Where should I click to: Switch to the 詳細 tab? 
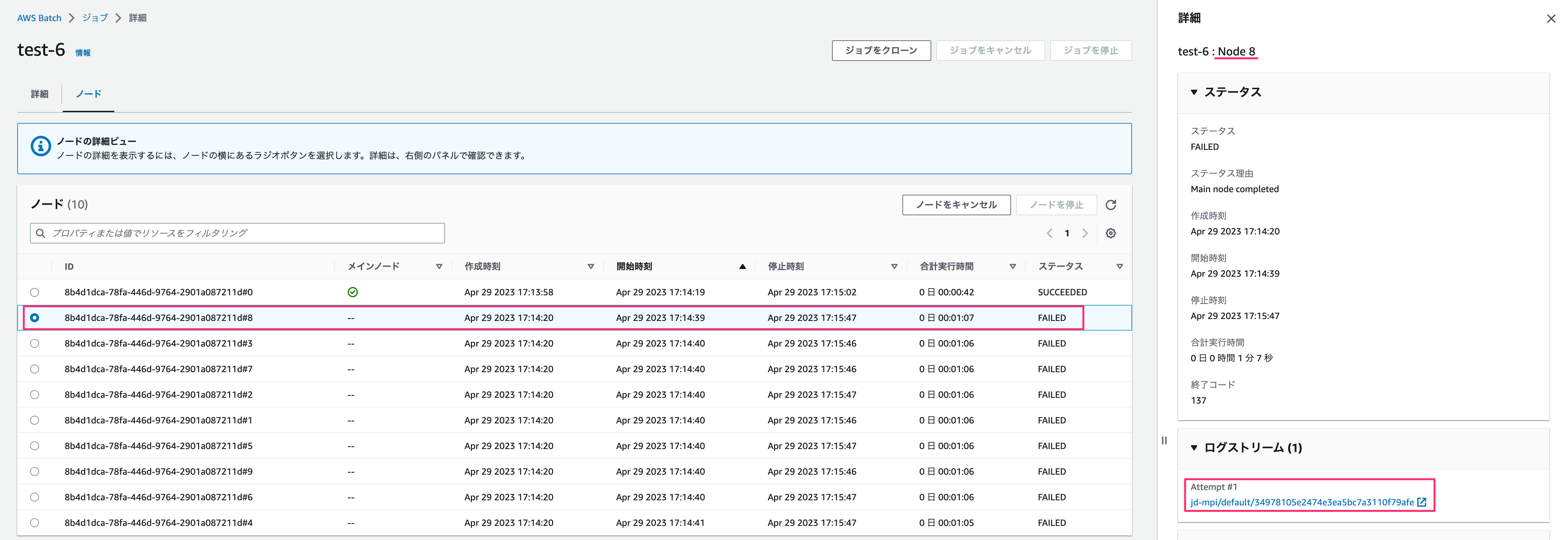(x=39, y=94)
